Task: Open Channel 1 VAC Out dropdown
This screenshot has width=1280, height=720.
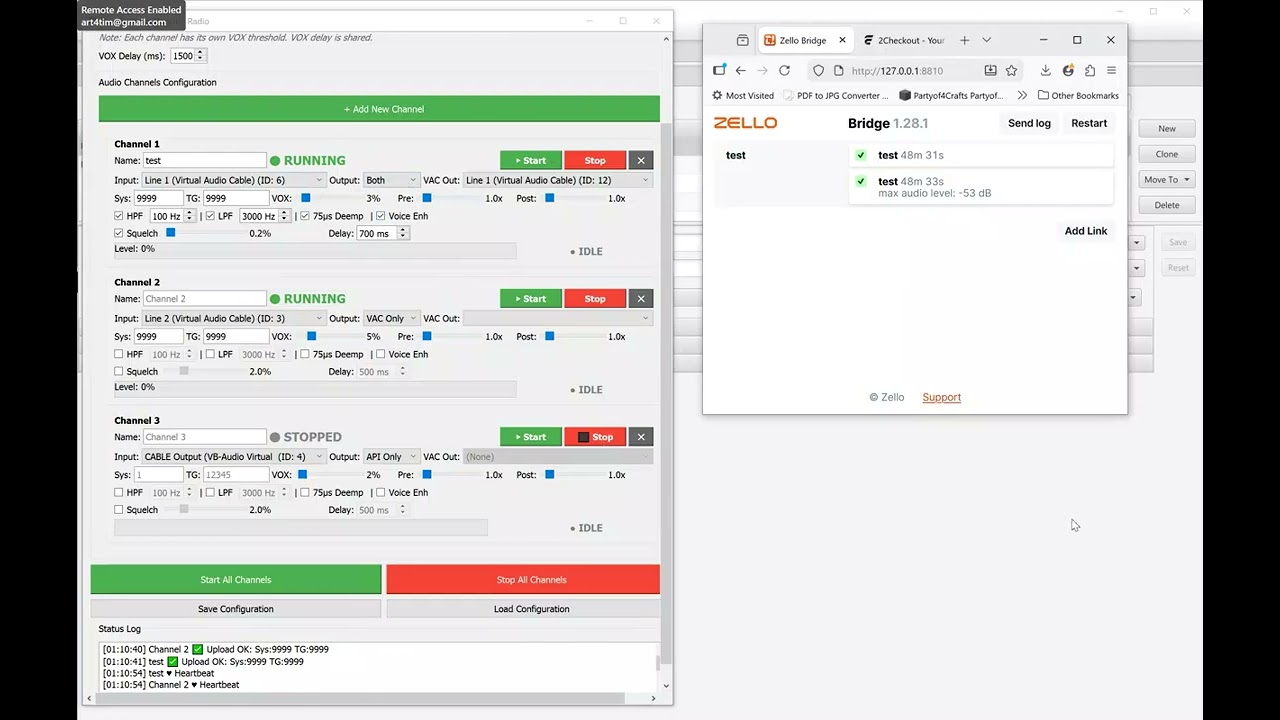Action: pyautogui.click(x=558, y=180)
